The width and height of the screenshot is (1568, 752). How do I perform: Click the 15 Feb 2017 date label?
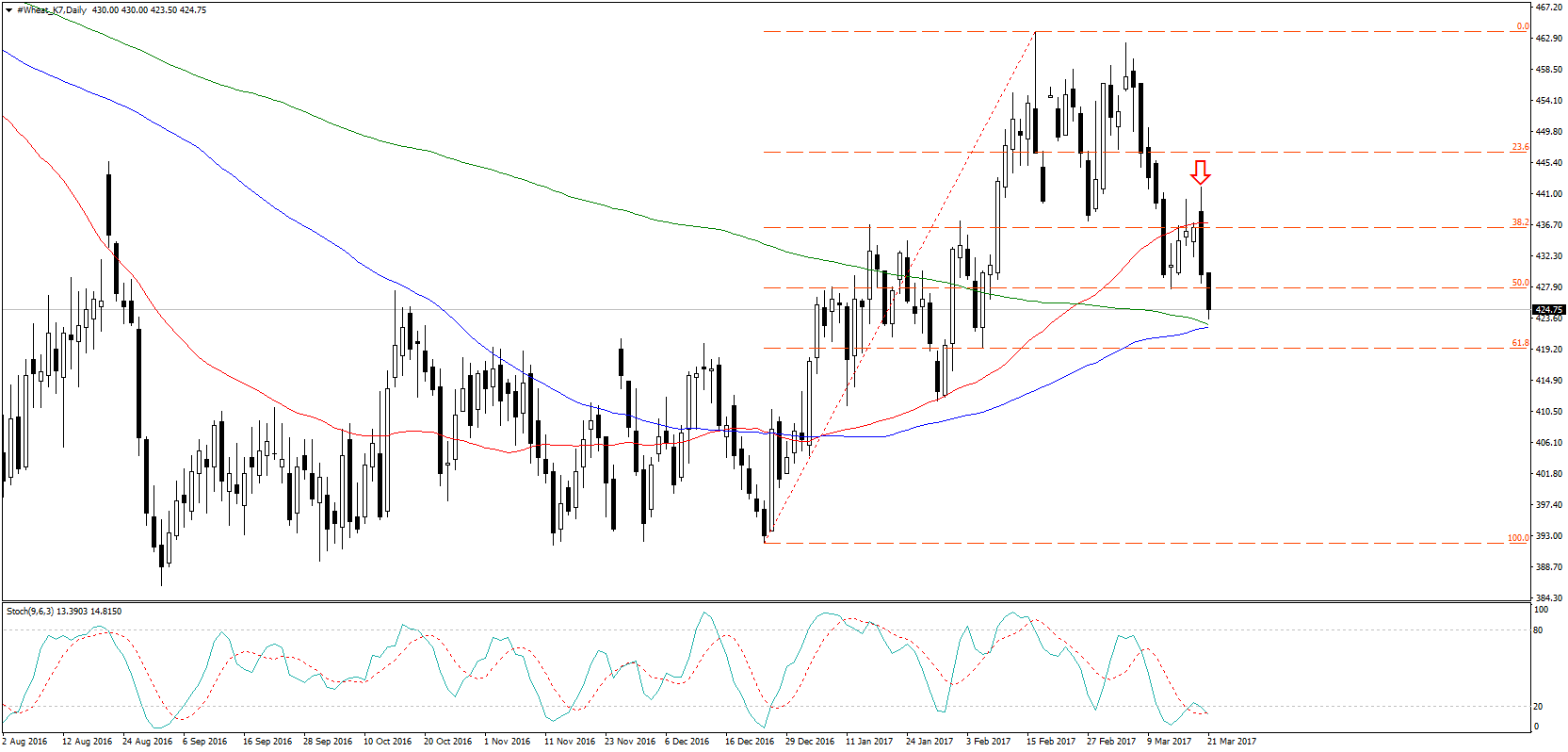1051,742
